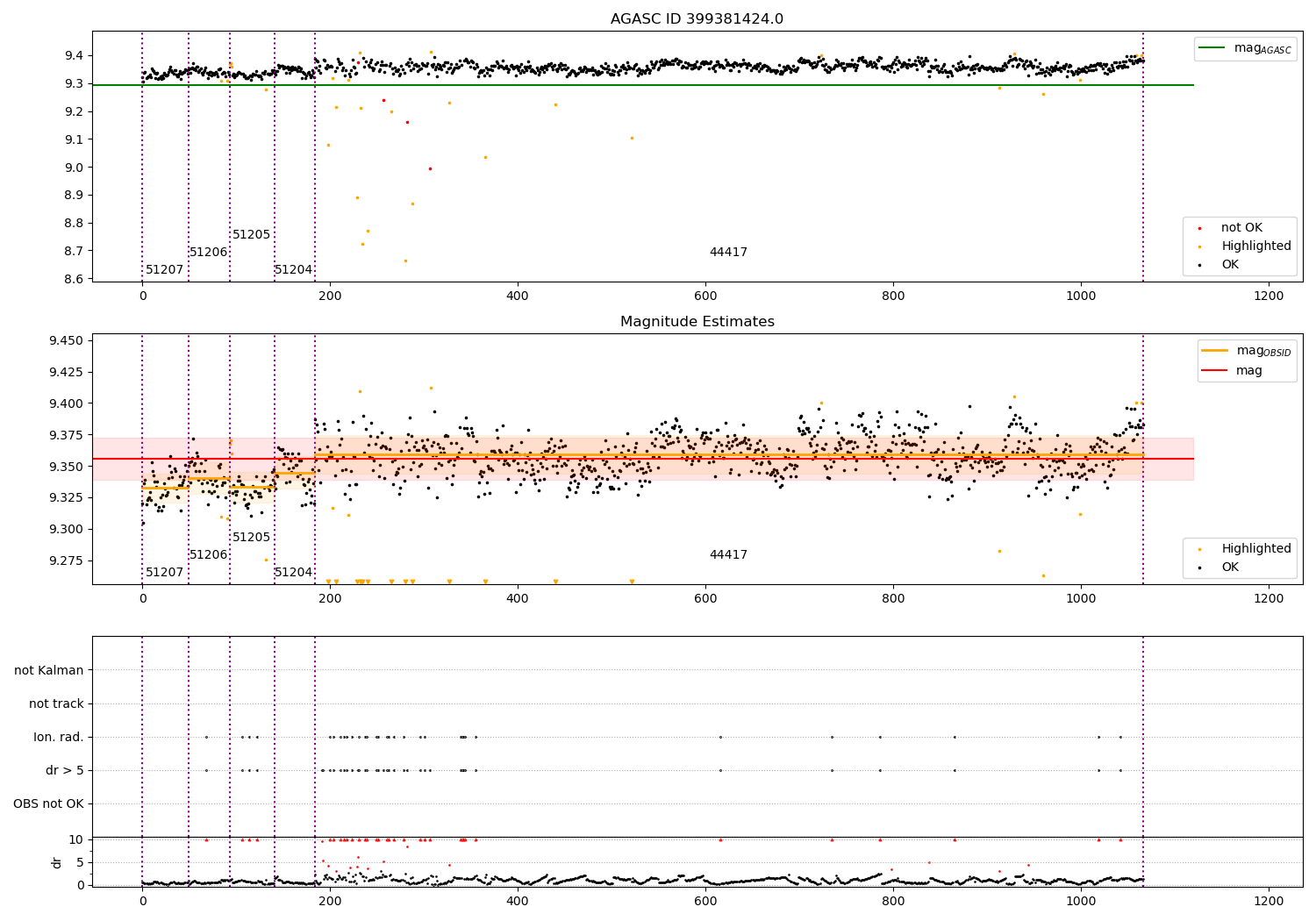The height and width of the screenshot is (921, 1316).
Task: Click the y-axis tick label "9.0"
Action: click(x=73, y=168)
